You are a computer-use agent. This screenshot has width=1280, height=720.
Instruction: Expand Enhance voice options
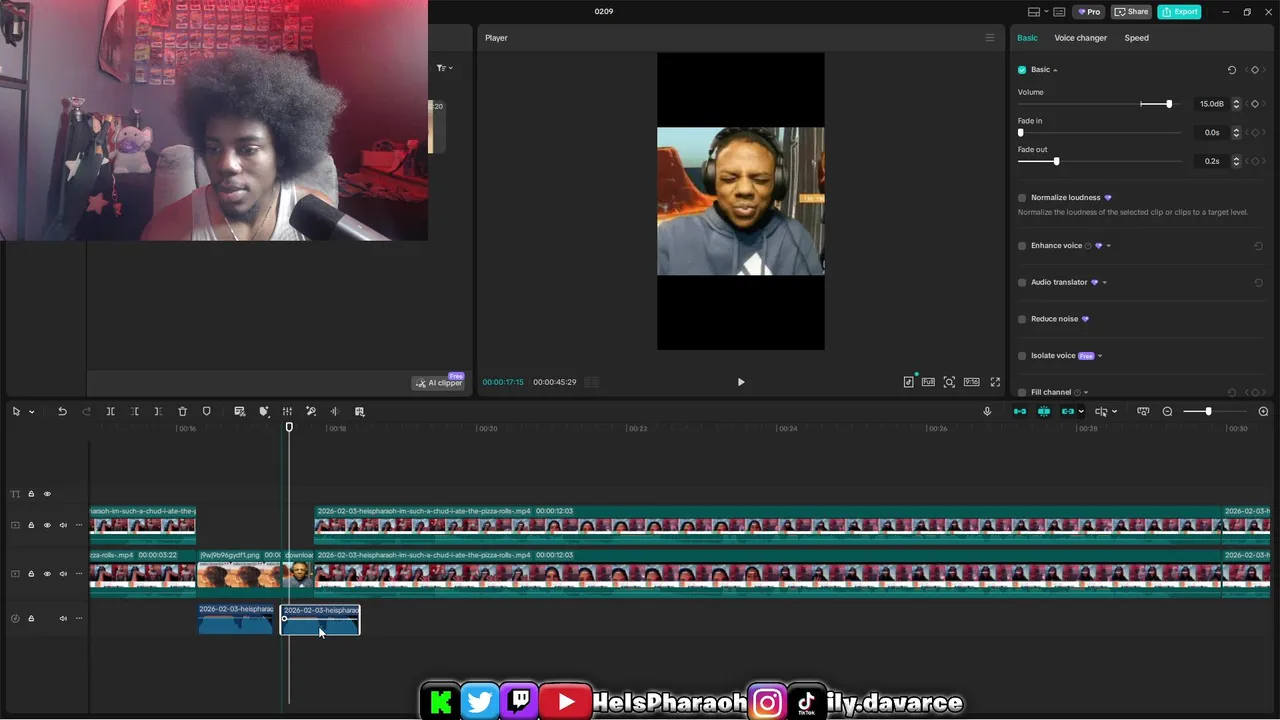click(1108, 246)
